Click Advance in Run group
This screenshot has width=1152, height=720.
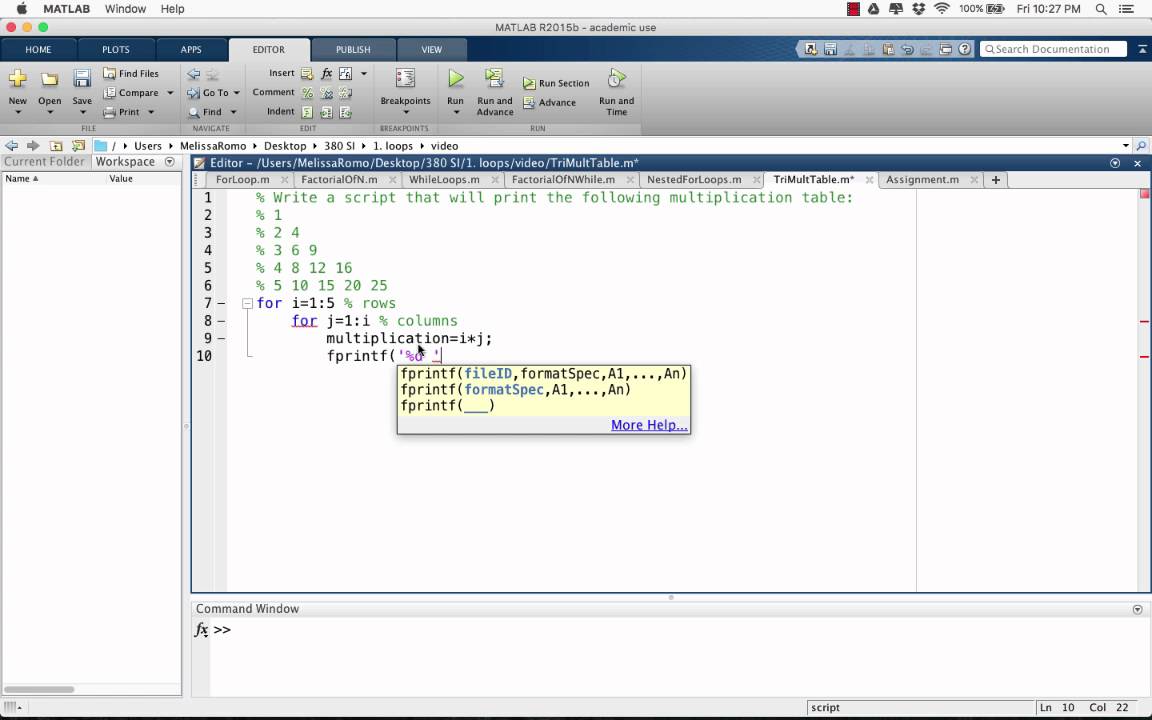tap(550, 102)
